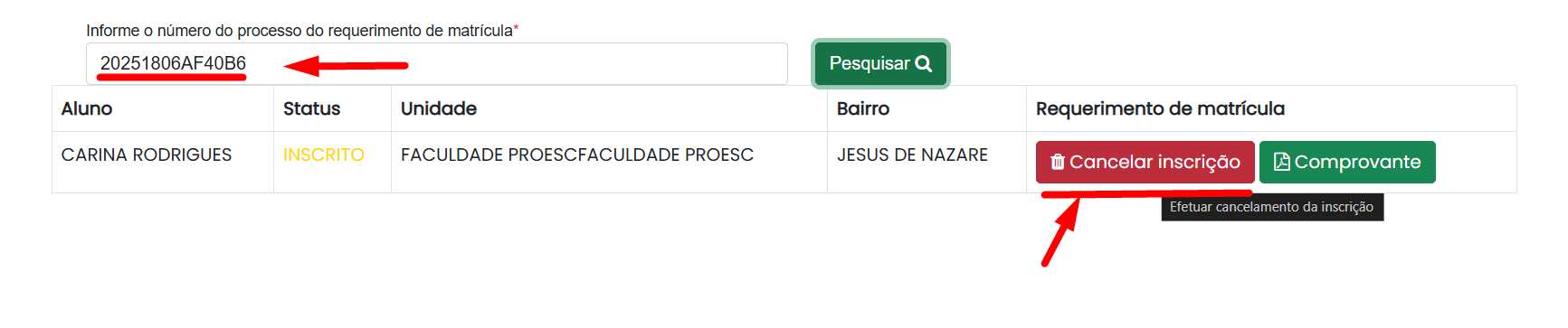Image resolution: width=1568 pixels, height=328 pixels.
Task: Select the Unidade column header
Action: tap(439, 108)
